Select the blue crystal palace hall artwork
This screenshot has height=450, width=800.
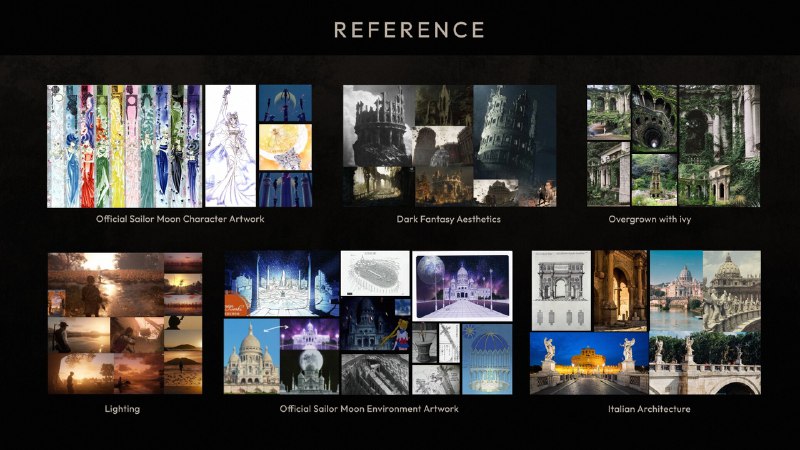coord(282,284)
